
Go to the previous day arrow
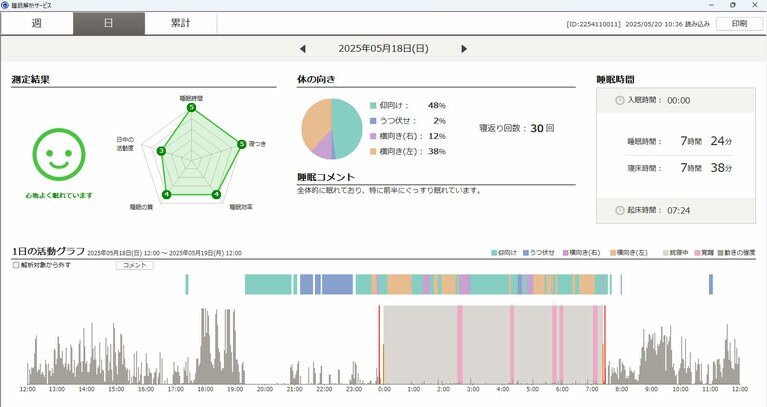(303, 48)
